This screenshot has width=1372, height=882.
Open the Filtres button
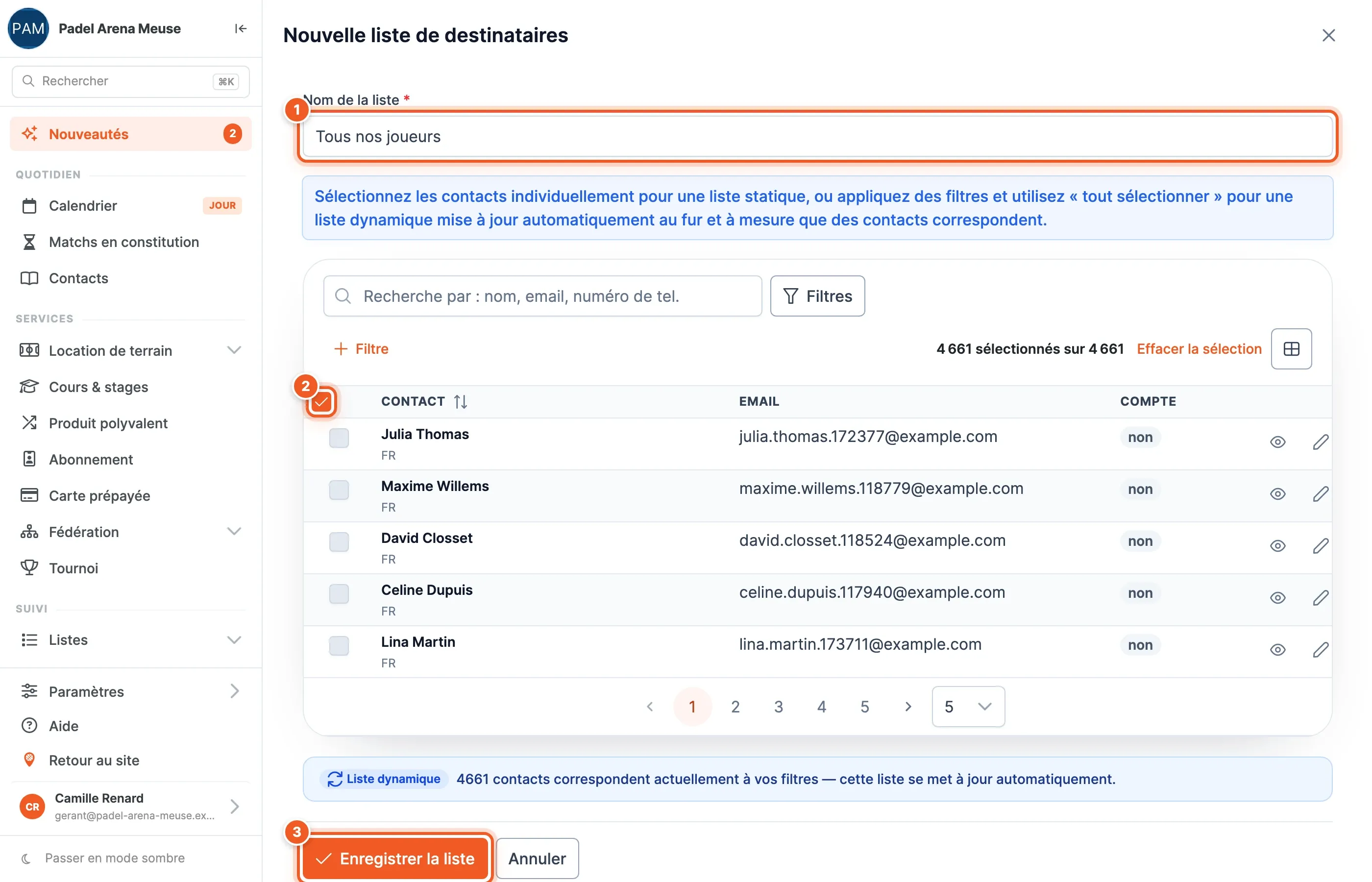click(x=817, y=296)
